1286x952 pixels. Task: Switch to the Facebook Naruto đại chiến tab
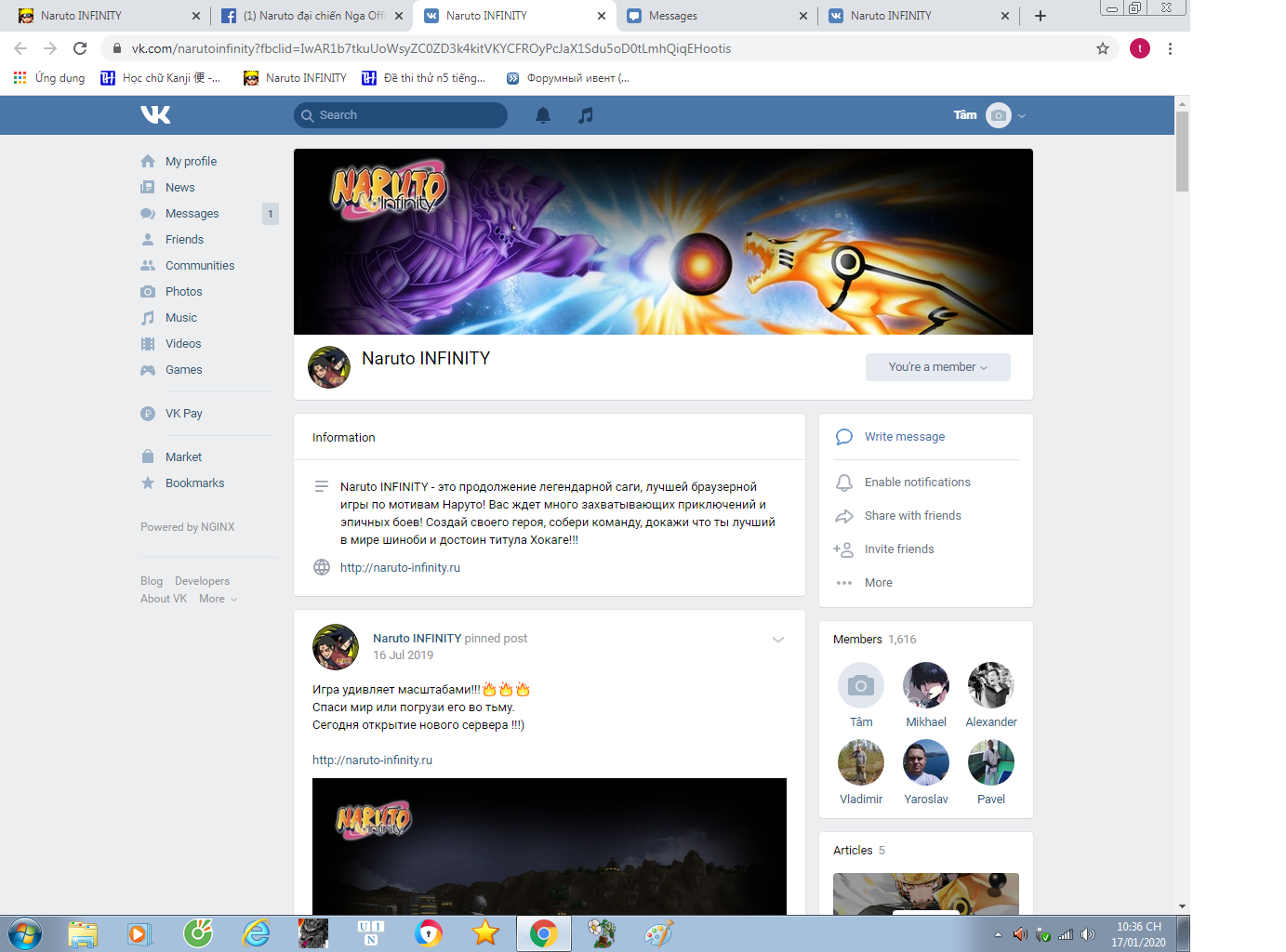point(312,16)
